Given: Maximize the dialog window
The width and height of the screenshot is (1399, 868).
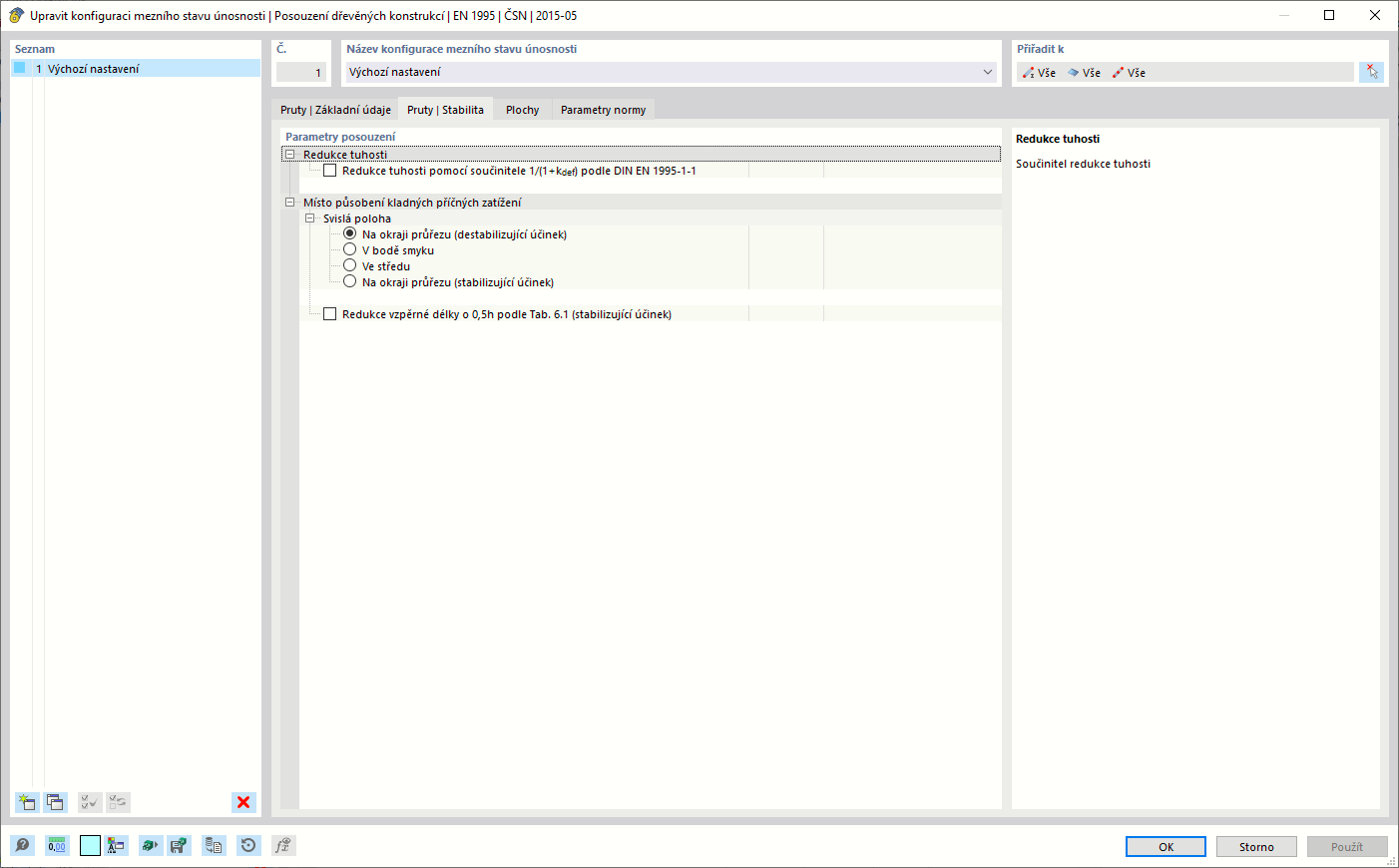Looking at the screenshot, I should point(1329,15).
